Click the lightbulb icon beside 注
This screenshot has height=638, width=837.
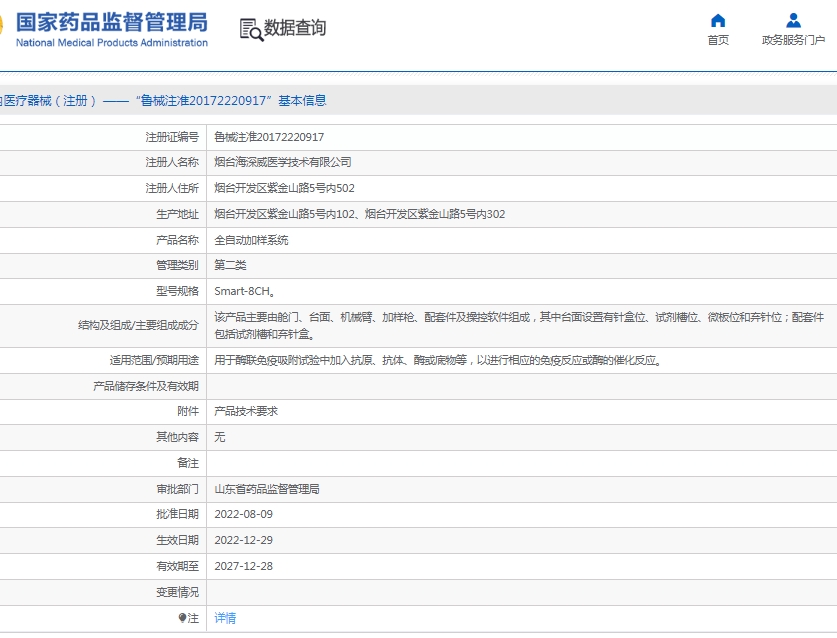[182, 618]
